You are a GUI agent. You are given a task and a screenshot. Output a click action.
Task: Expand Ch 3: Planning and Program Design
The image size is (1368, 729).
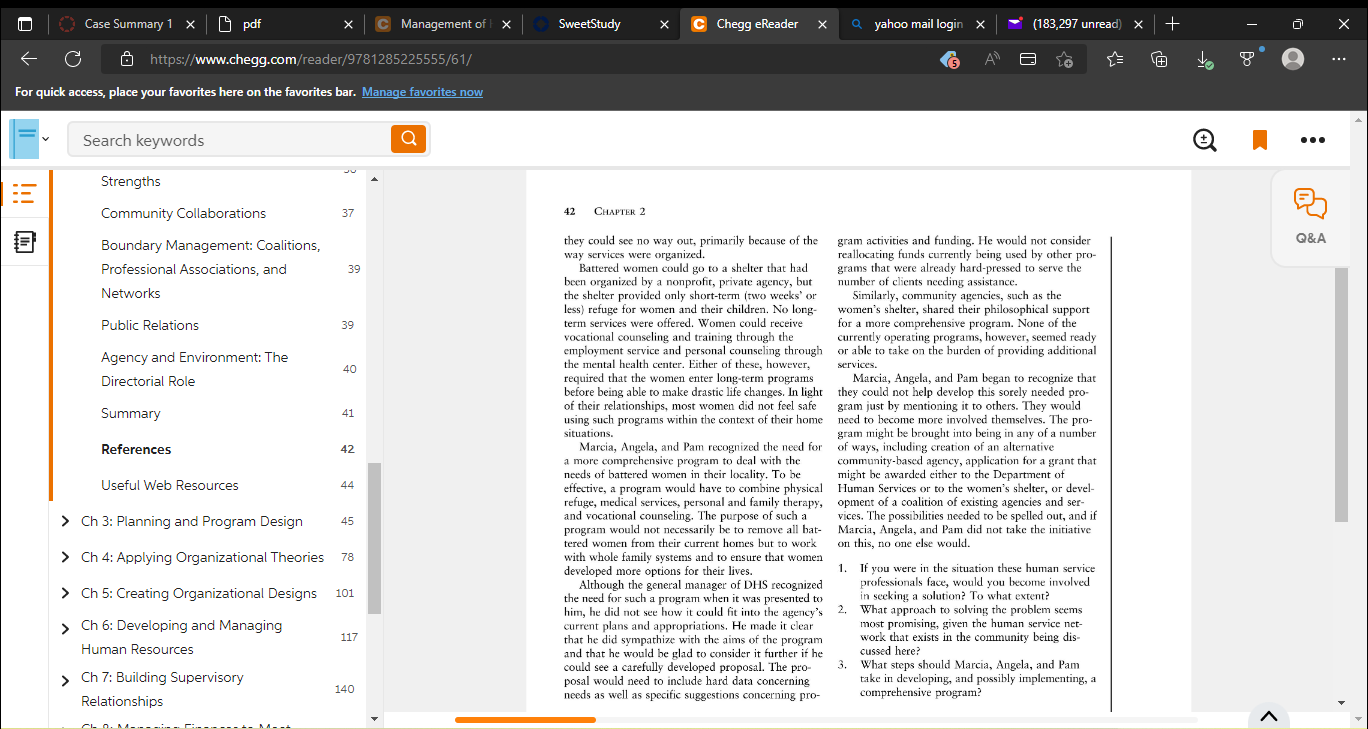point(66,521)
